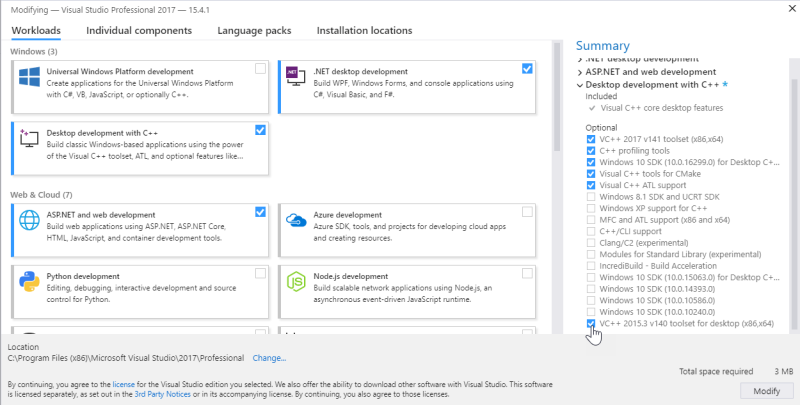
Task: Click the Universal Windows Platform development icon
Action: [29, 77]
